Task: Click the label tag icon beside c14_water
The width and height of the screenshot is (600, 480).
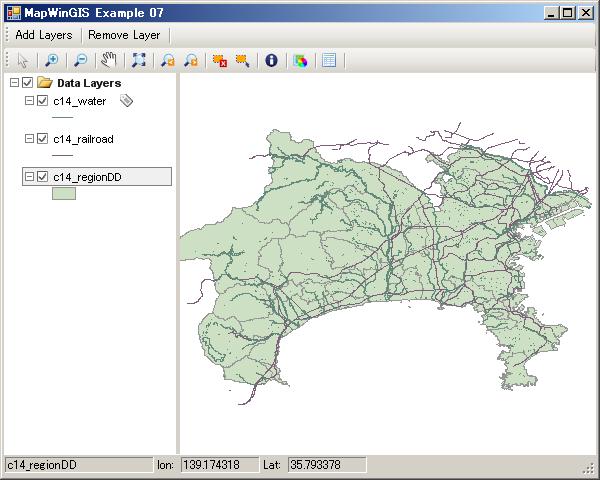Action: pos(126,101)
